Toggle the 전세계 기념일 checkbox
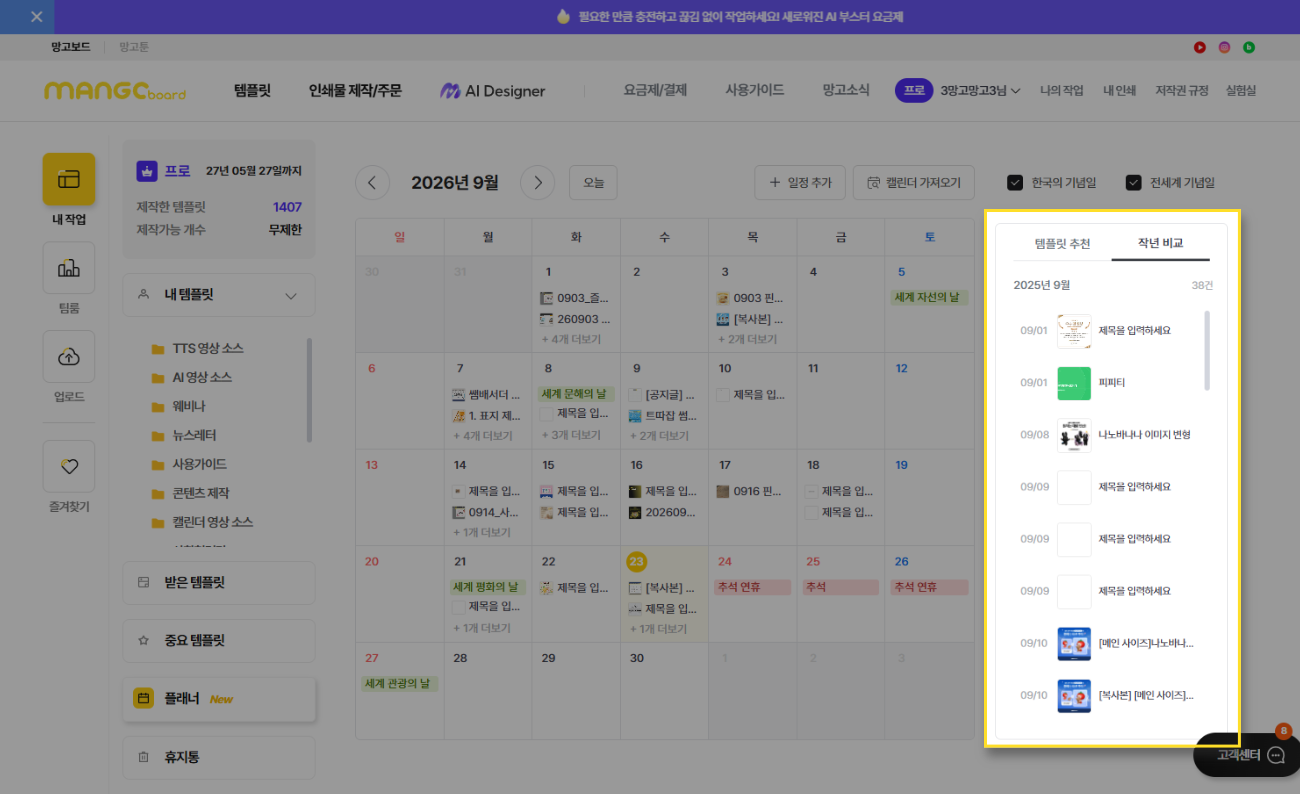The height and width of the screenshot is (794, 1300). pos(1134,183)
